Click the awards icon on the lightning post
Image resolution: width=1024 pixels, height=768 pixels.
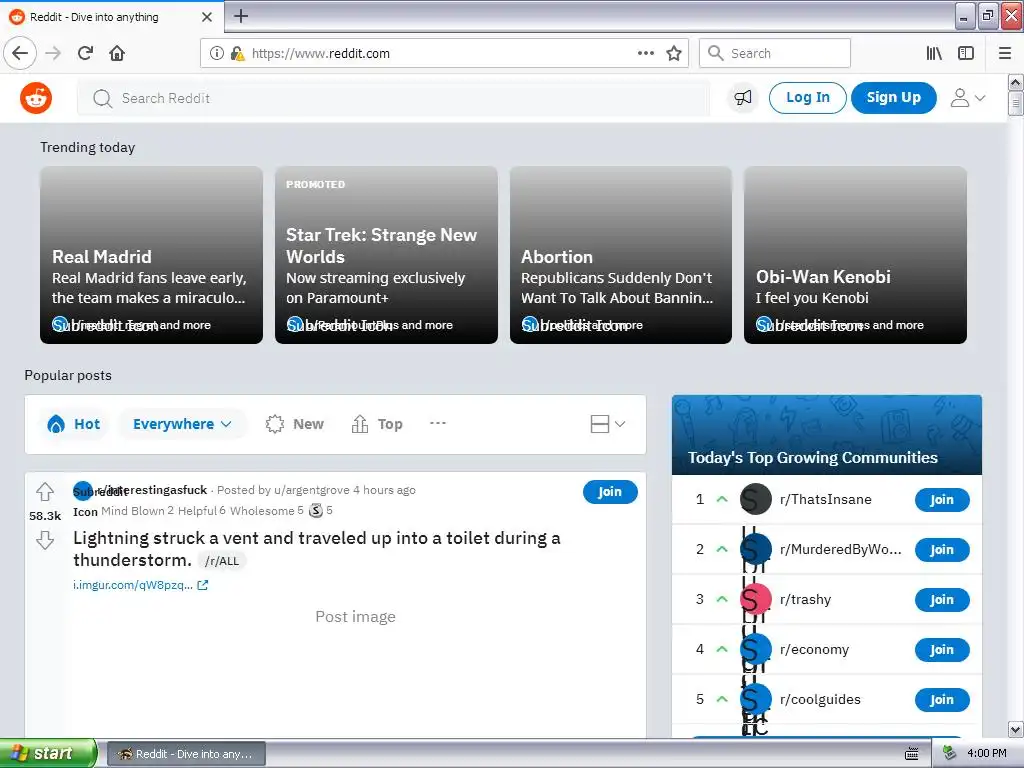[316, 510]
